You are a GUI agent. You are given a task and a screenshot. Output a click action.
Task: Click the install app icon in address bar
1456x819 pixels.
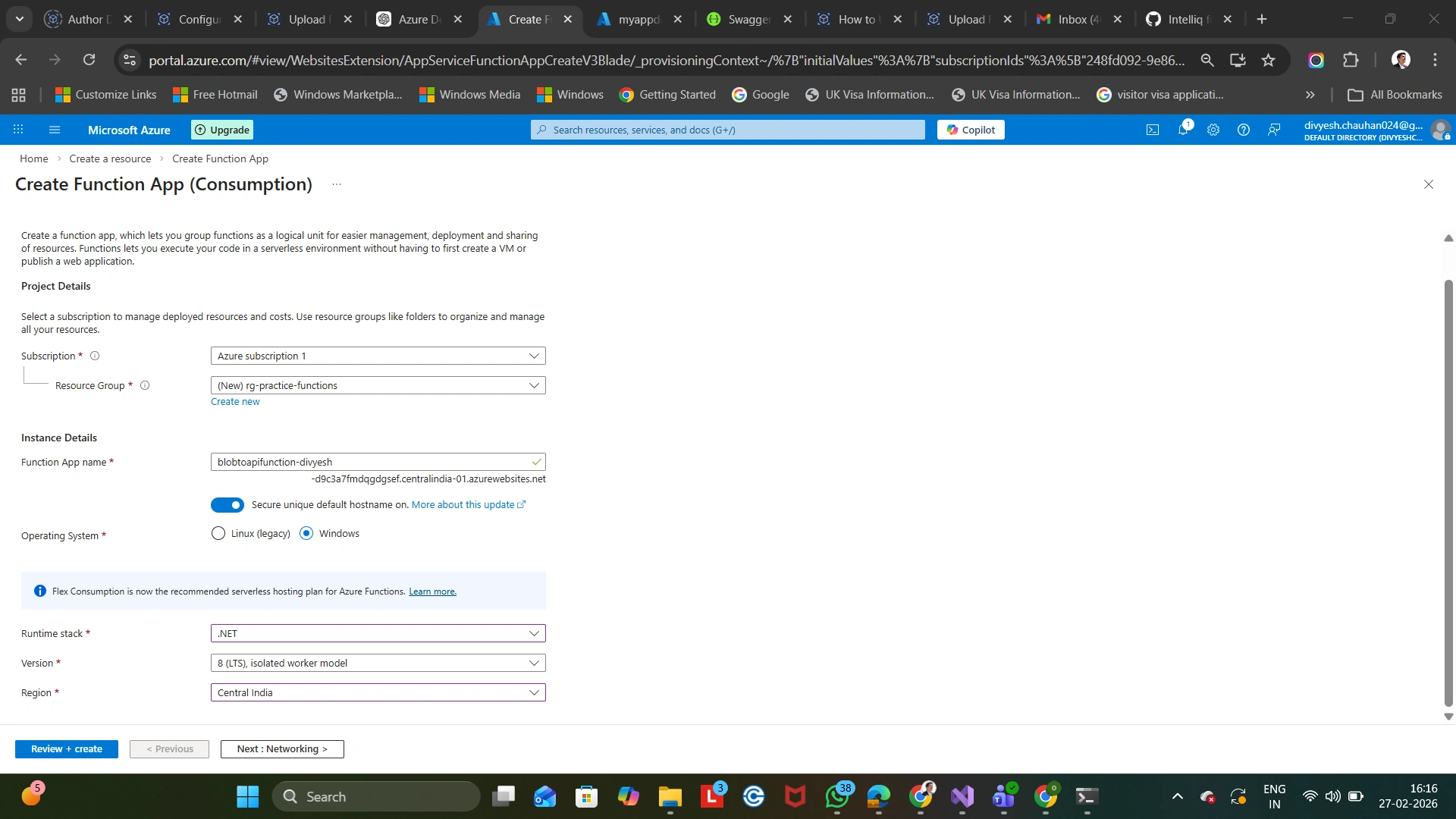pos(1238,60)
